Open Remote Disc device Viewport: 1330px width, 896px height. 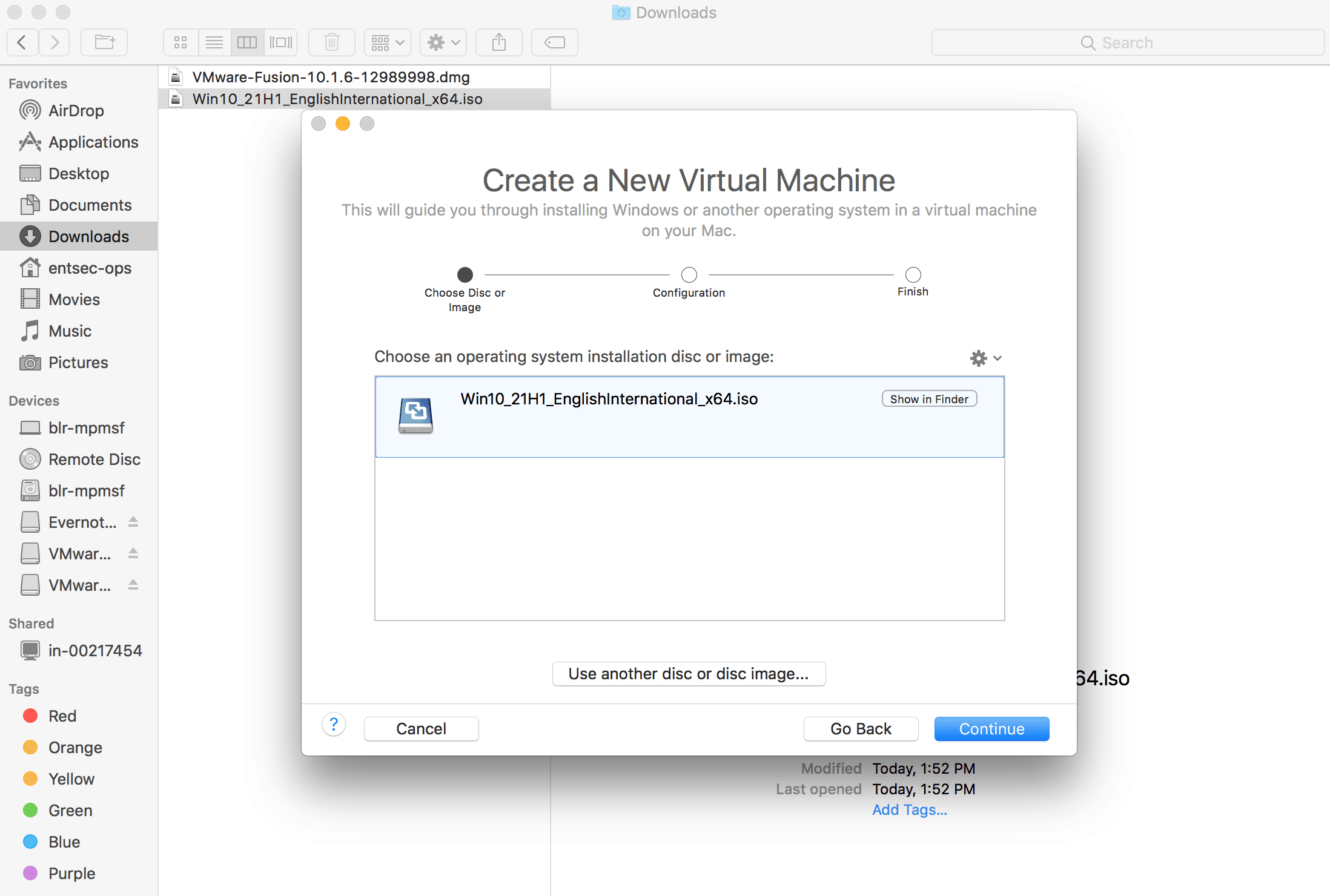coord(79,460)
